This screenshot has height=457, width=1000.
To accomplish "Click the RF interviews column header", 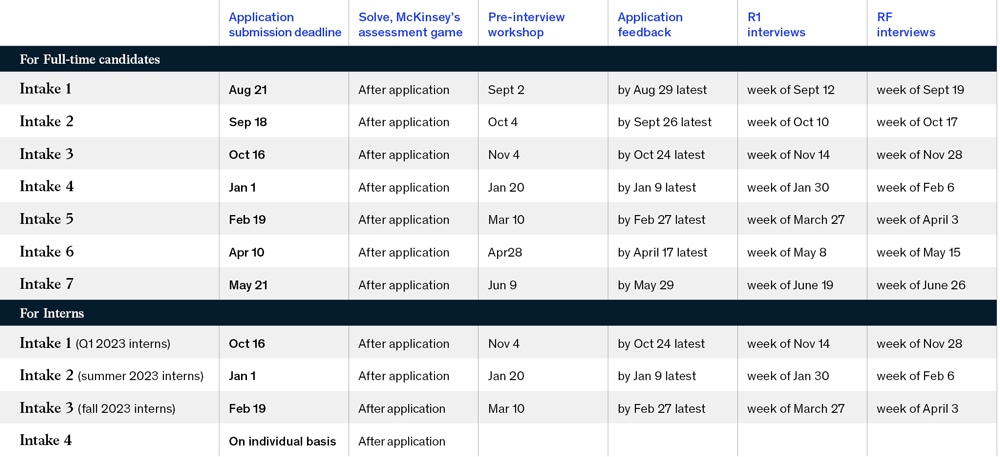I will pos(906,25).
